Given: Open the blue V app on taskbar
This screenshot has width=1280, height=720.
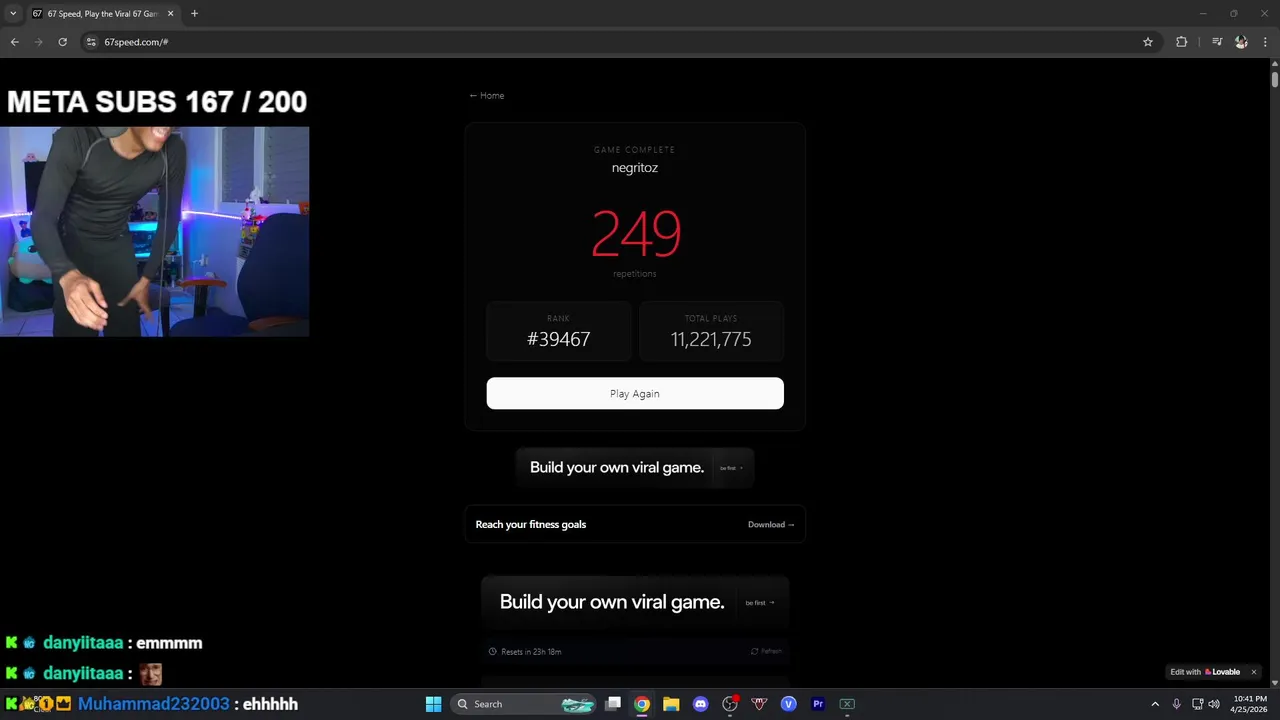Looking at the screenshot, I should (x=788, y=704).
